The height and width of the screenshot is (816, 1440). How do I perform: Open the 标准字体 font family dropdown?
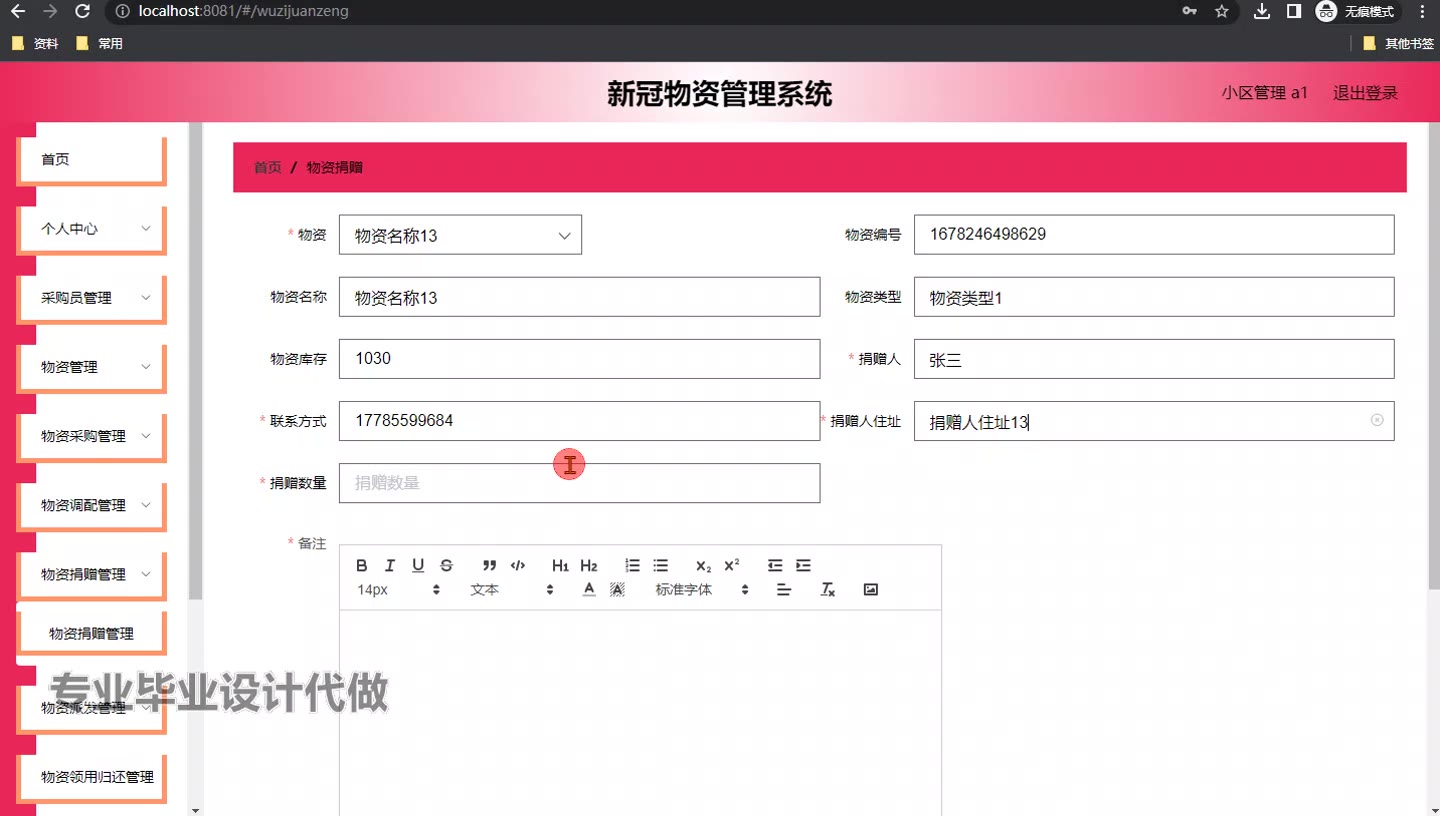coord(702,590)
